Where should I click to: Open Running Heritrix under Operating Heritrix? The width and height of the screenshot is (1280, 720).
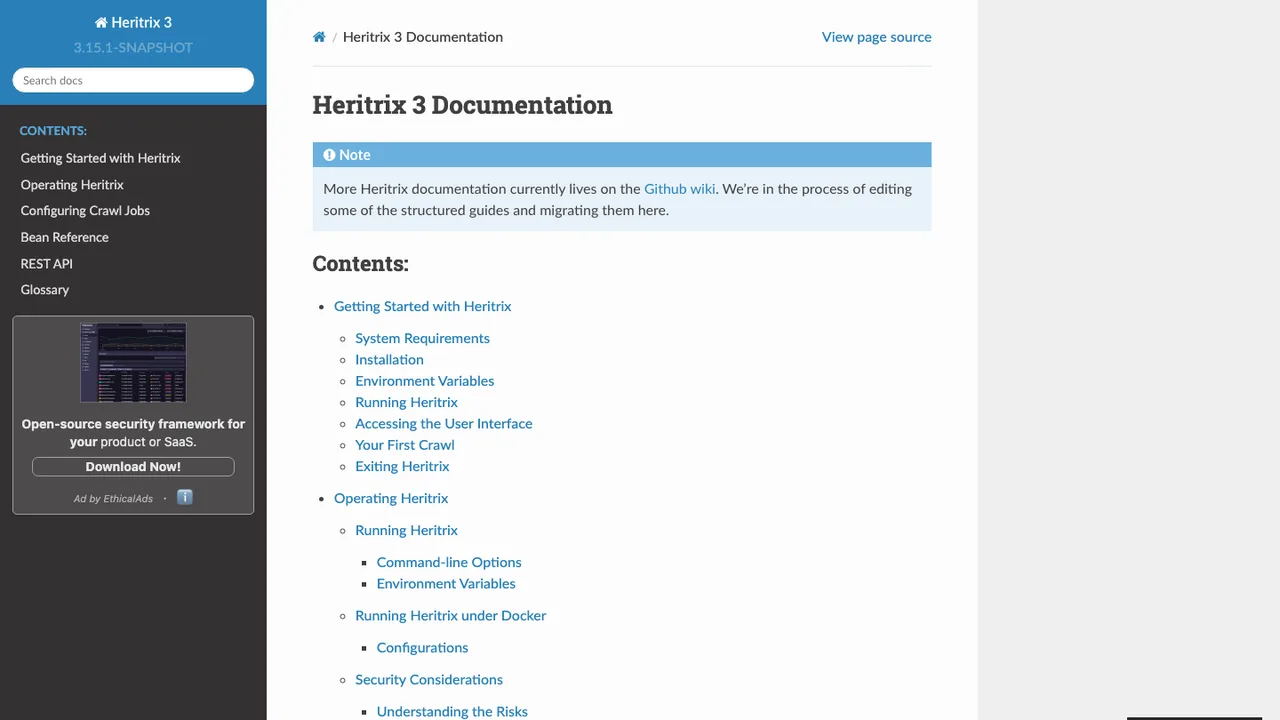coord(406,530)
